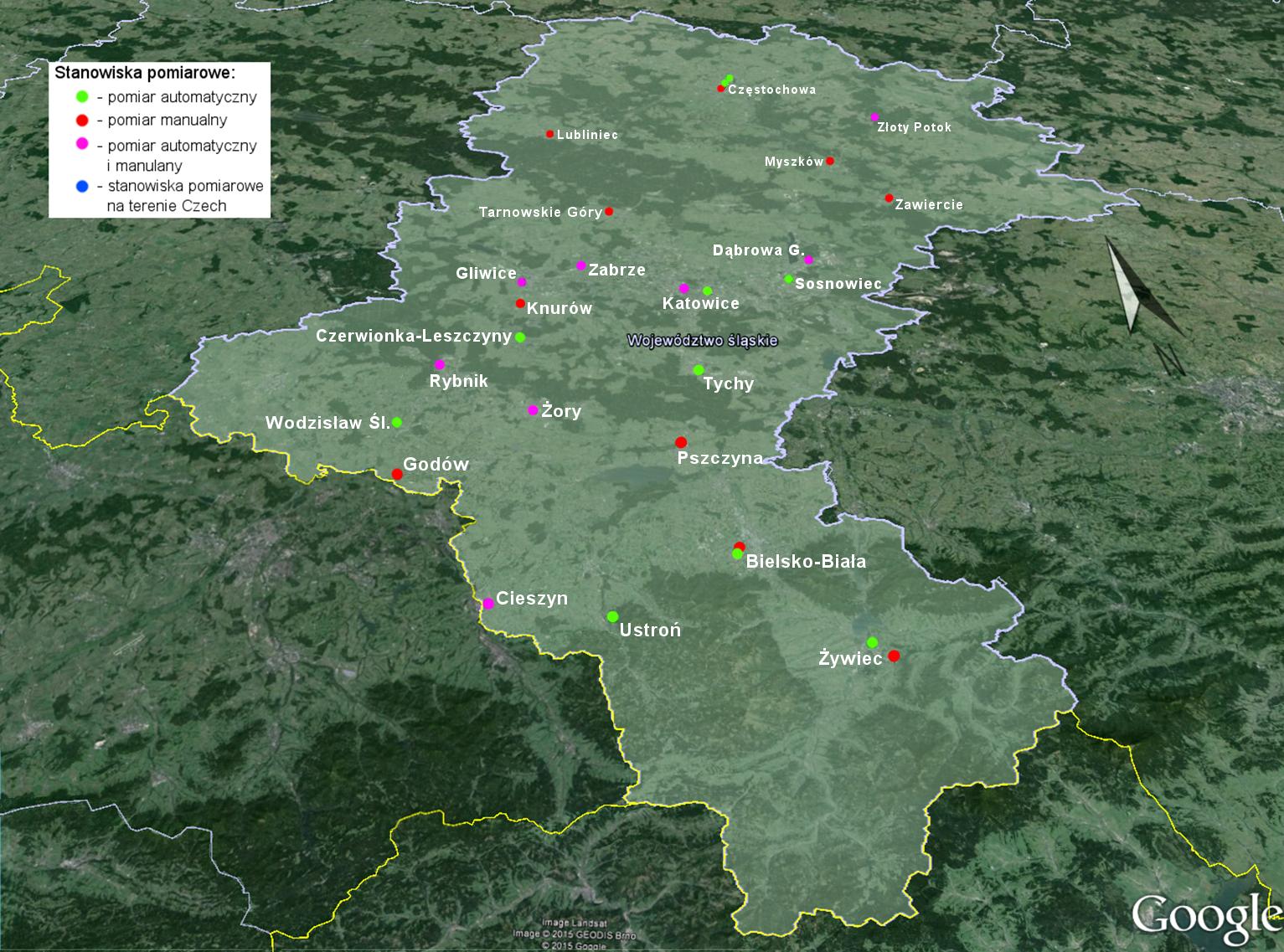Click the Ustroń city label

(x=650, y=630)
